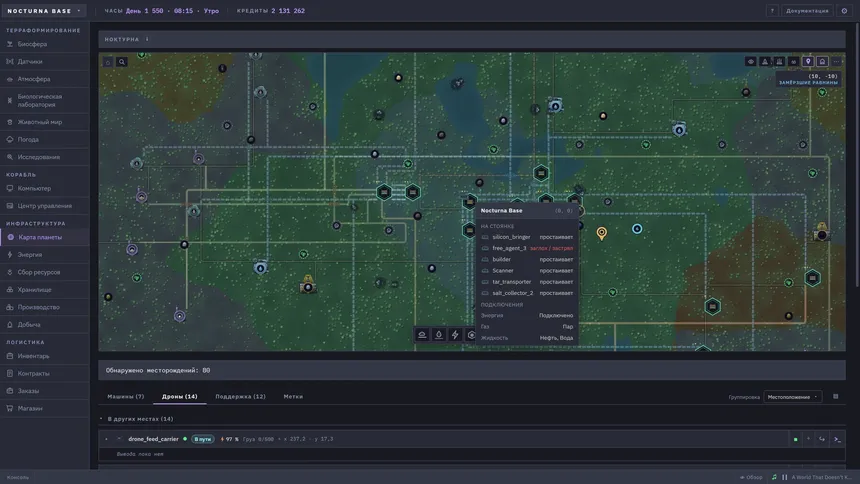Screen dimensions: 860x484
Task: Toggle the location pin markers layer
Action: click(x=808, y=61)
